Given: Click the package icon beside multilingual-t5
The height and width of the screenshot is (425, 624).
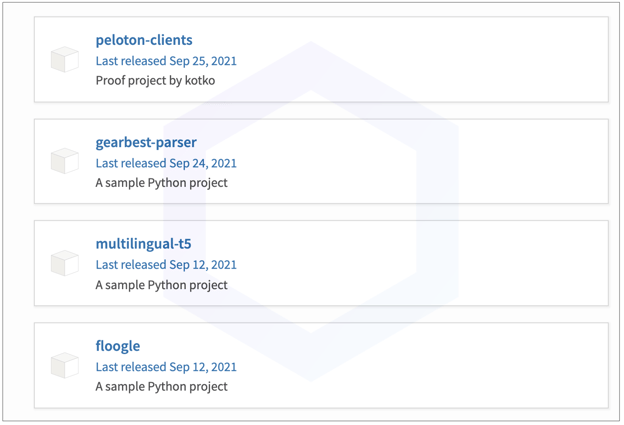Looking at the screenshot, I should pos(65,264).
